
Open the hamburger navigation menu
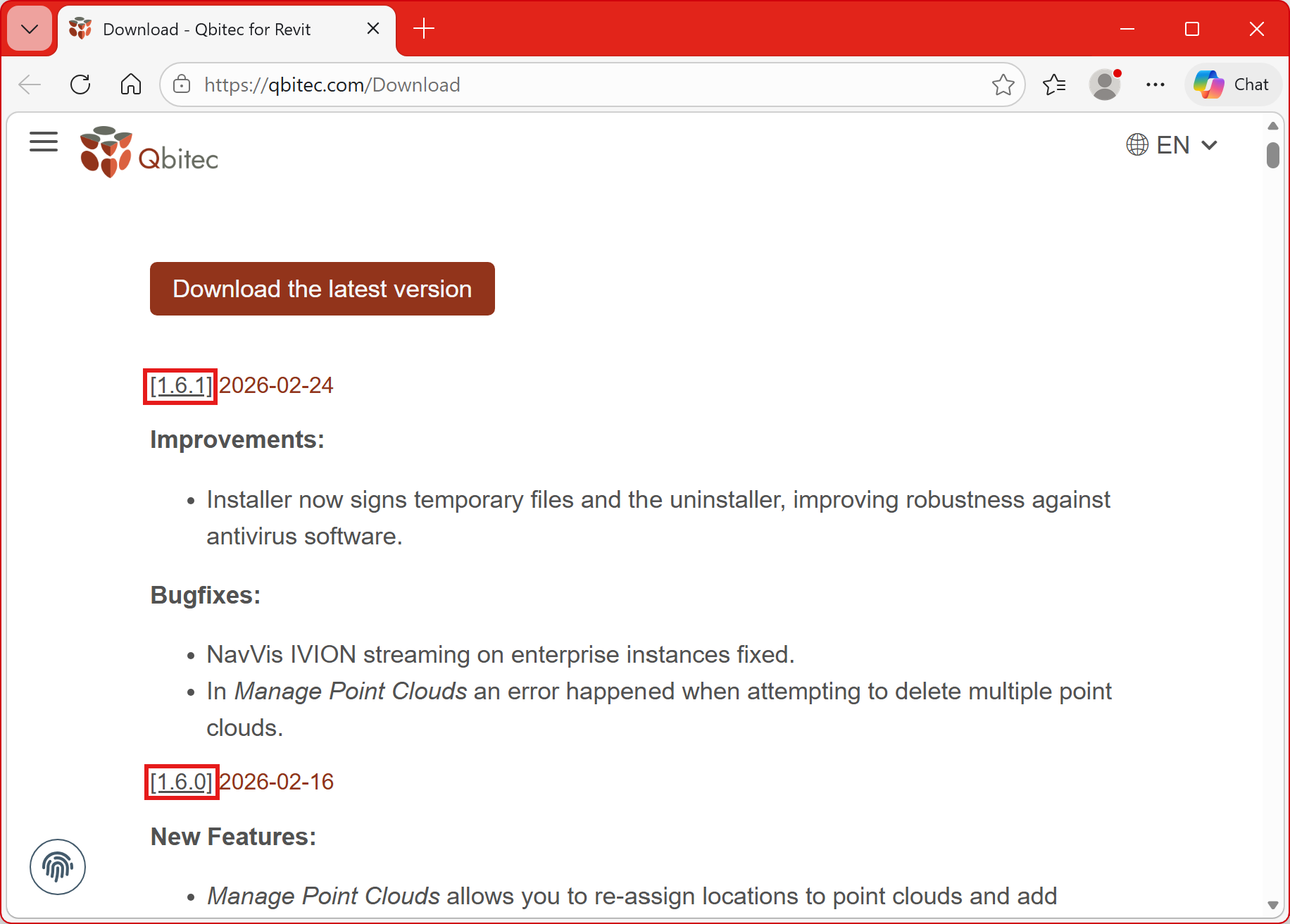pyautogui.click(x=44, y=142)
